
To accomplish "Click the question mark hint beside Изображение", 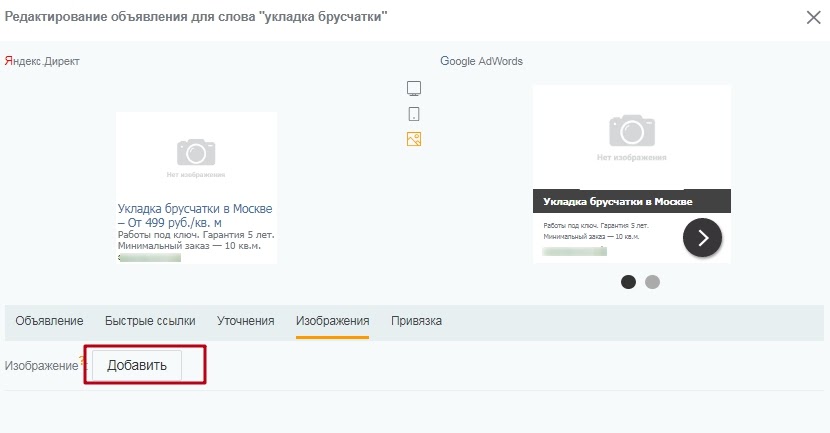I will click(x=83, y=363).
